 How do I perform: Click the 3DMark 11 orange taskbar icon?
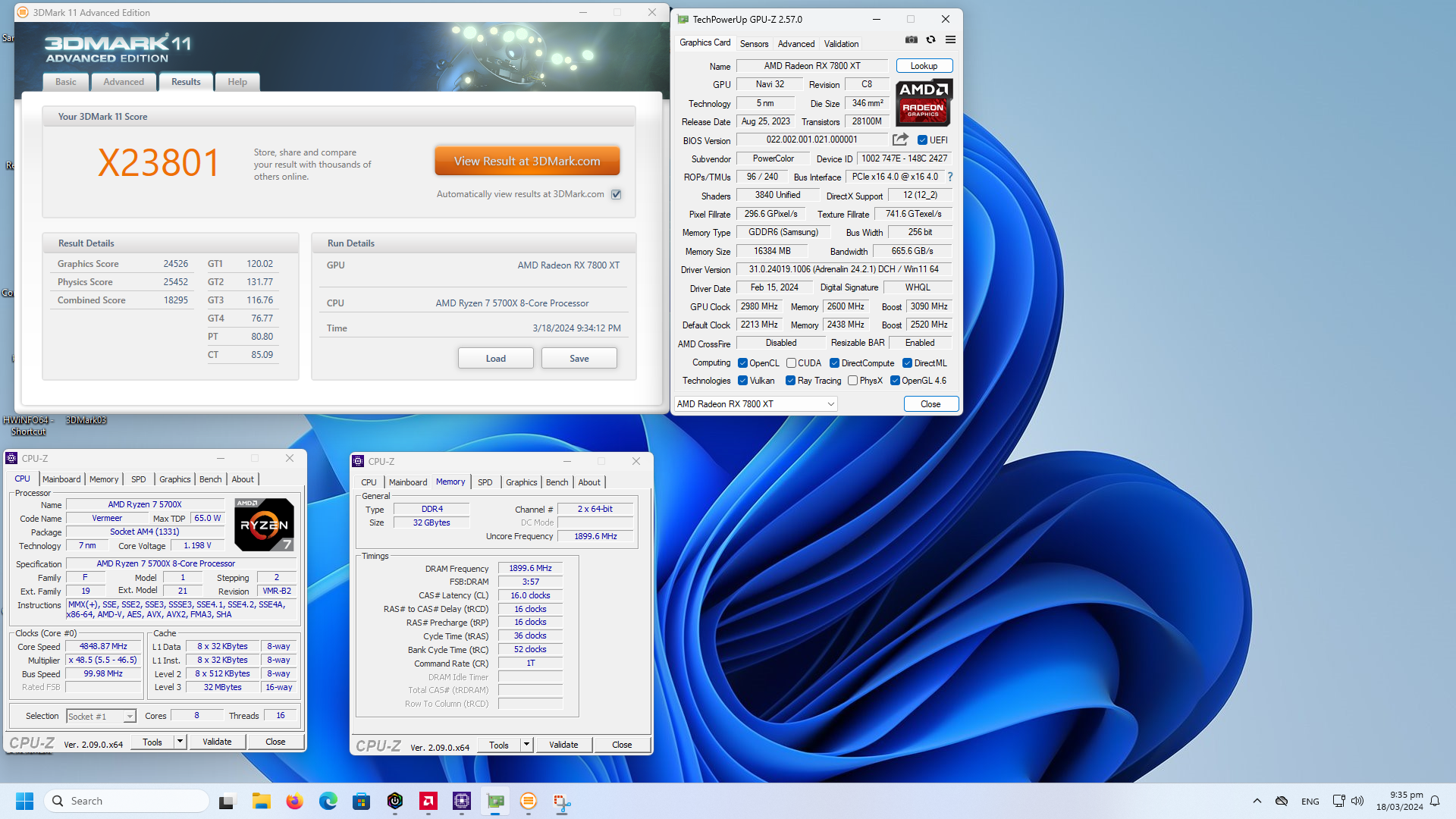tap(529, 801)
